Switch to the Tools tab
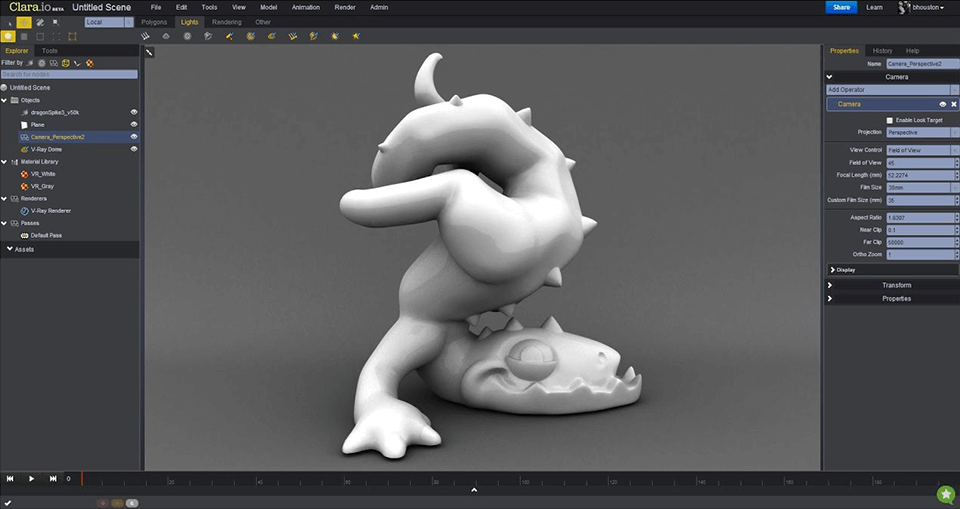 click(50, 51)
